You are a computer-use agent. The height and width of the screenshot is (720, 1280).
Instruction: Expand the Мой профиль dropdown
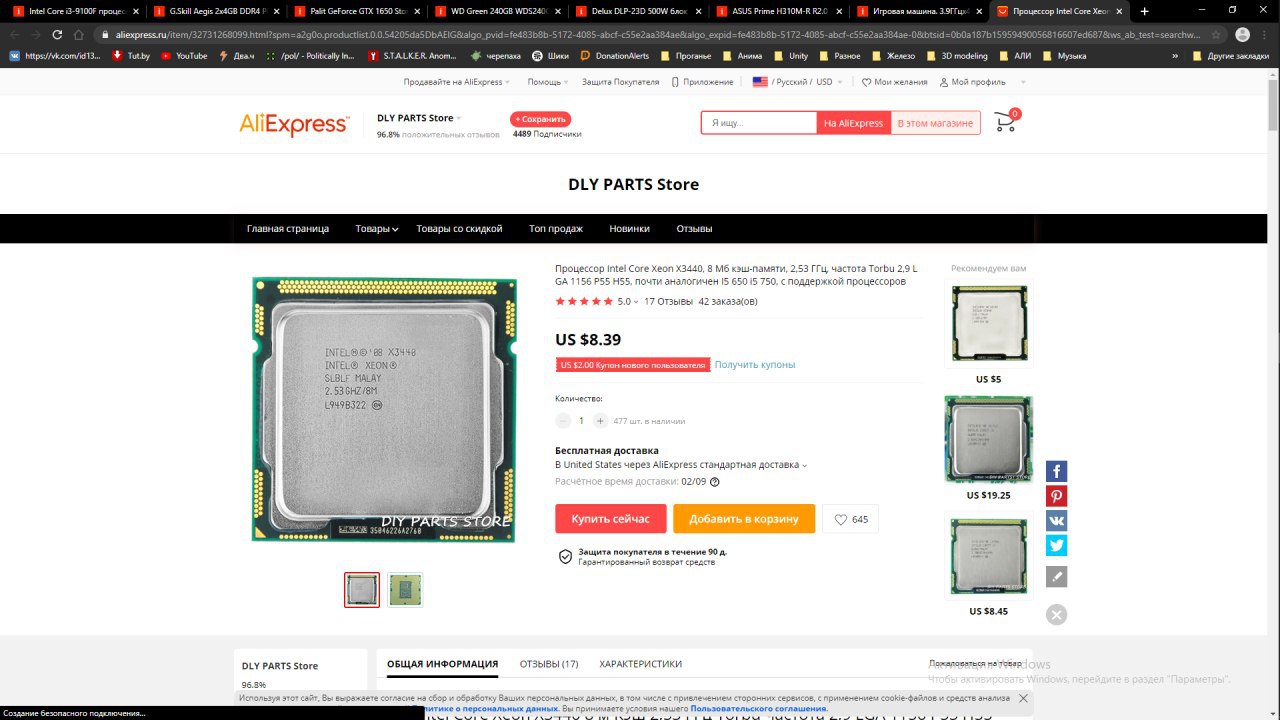click(x=982, y=82)
